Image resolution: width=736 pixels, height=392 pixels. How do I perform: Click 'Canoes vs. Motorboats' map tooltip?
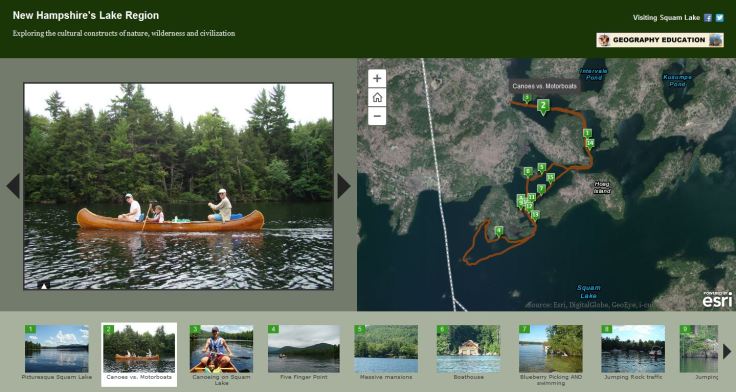coord(544,86)
